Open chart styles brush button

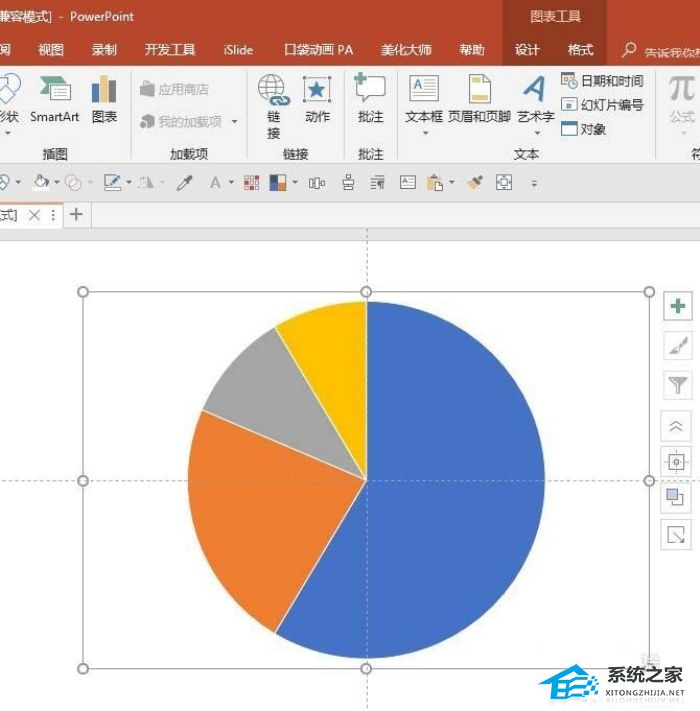678,346
